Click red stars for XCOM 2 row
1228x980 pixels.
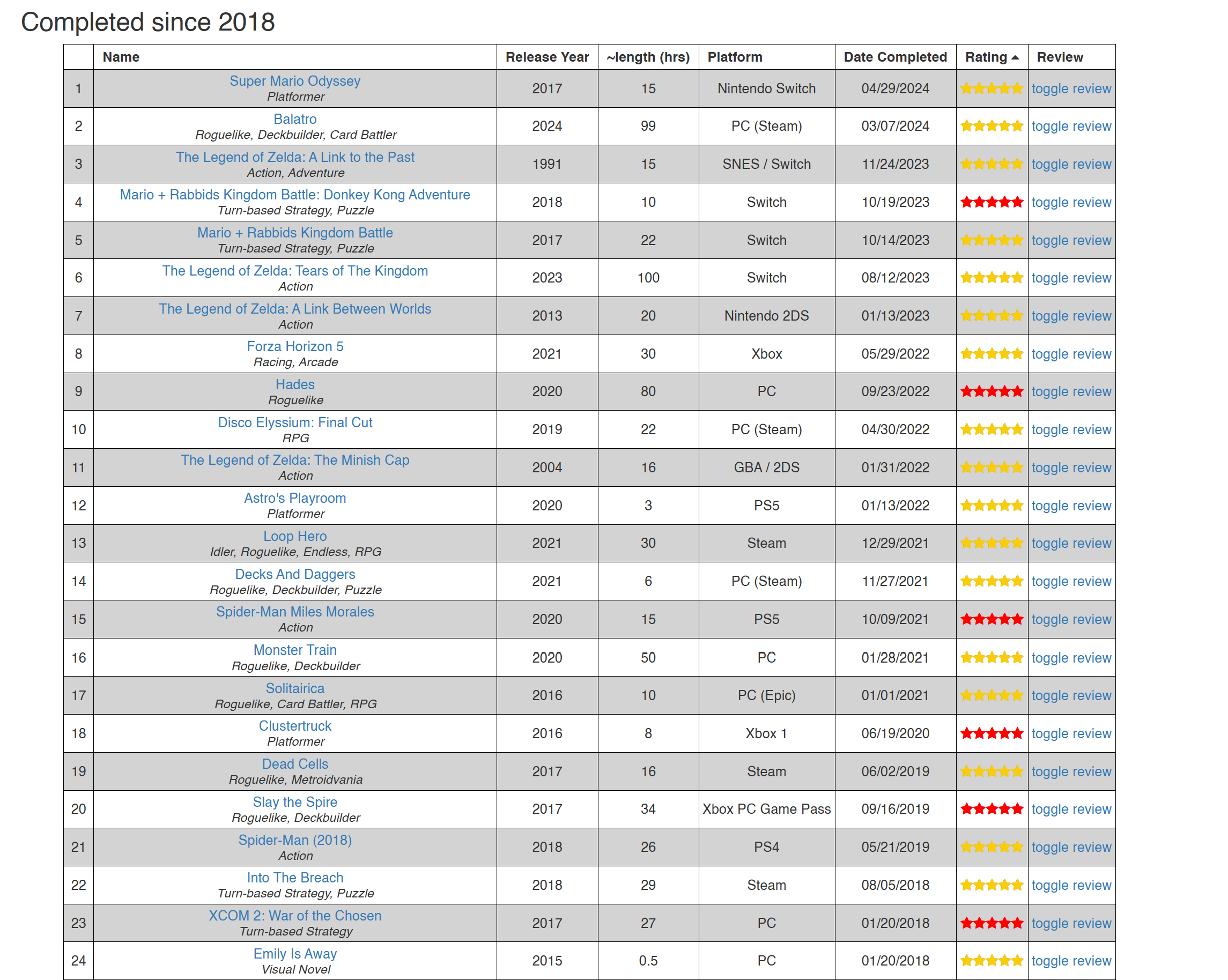click(x=991, y=923)
